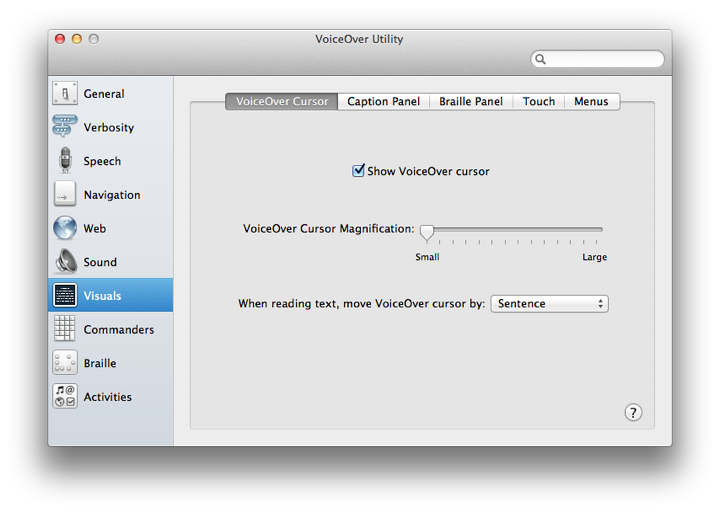The height and width of the screenshot is (513, 720).
Task: Choose the Speech label in sidebar
Action: (x=102, y=161)
